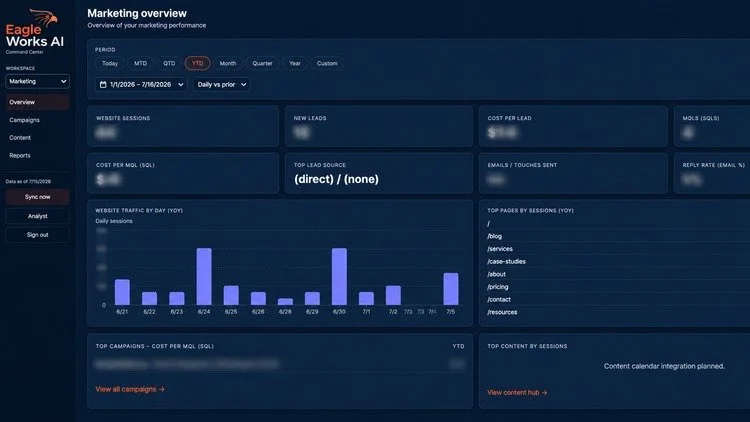Click the 6/21 bar in traffic chart
Viewport: 750px width, 422px height.
coord(122,292)
